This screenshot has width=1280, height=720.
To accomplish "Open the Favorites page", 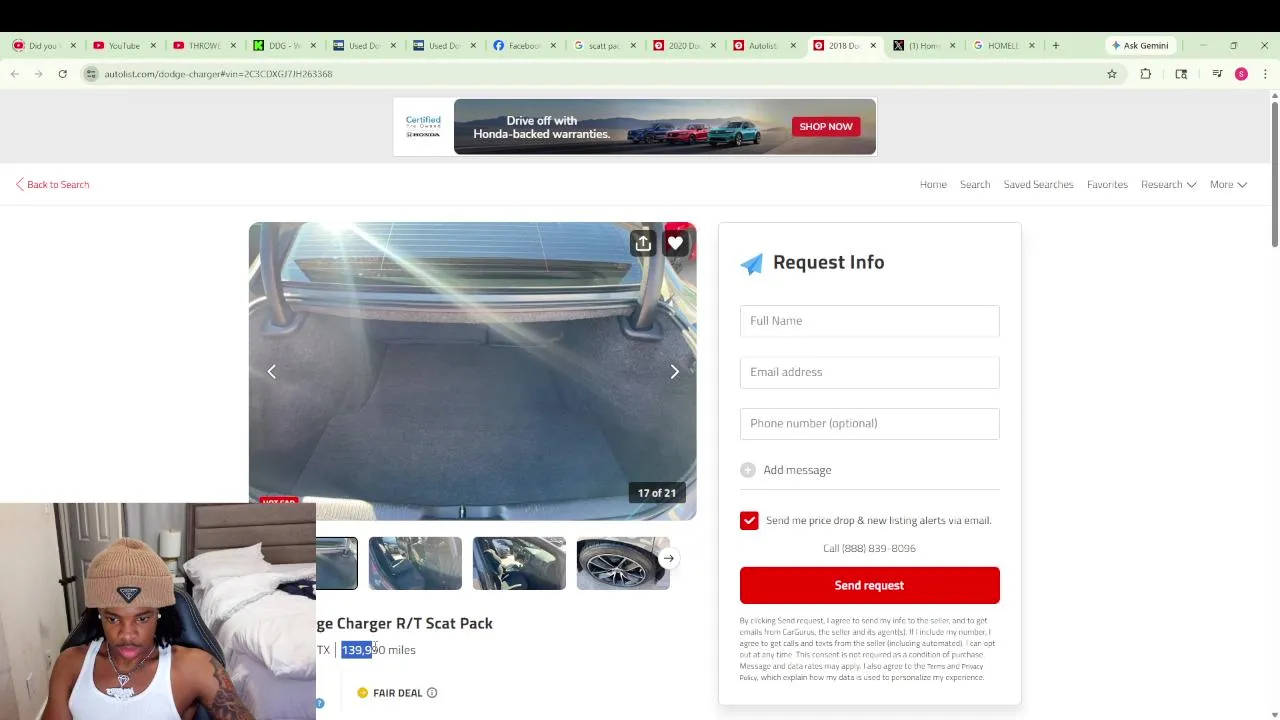I will pyautogui.click(x=1107, y=184).
